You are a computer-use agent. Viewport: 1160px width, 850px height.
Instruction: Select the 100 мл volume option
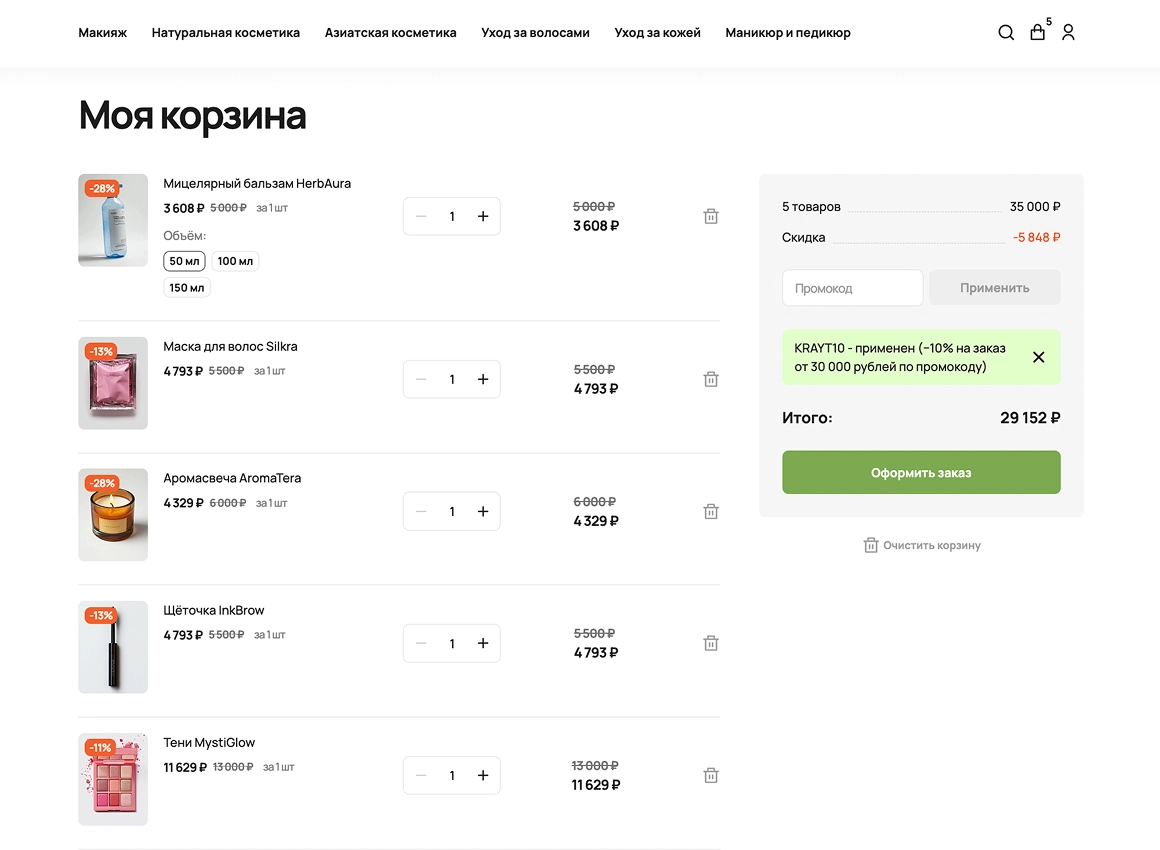(235, 261)
